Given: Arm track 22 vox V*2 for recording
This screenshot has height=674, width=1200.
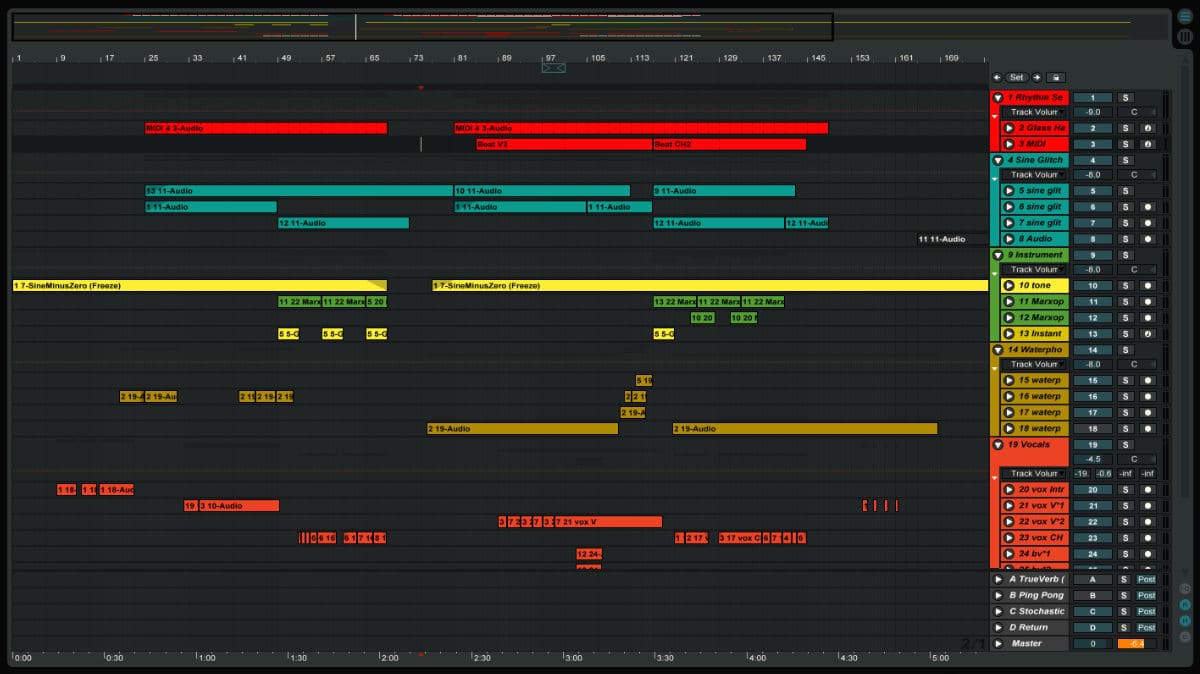Looking at the screenshot, I should pos(1148,522).
